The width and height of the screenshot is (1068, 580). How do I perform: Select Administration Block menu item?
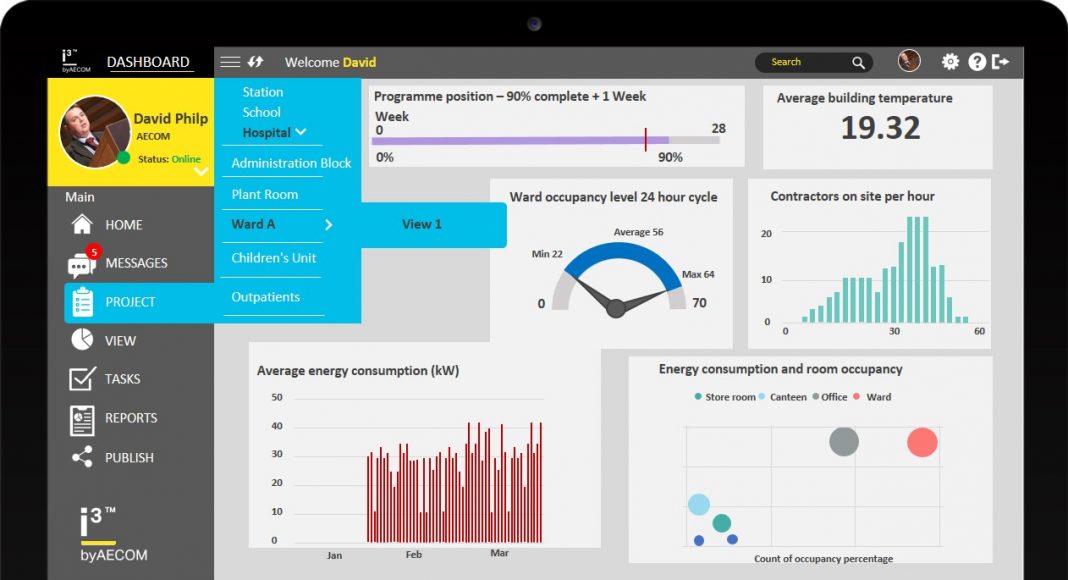tap(291, 163)
